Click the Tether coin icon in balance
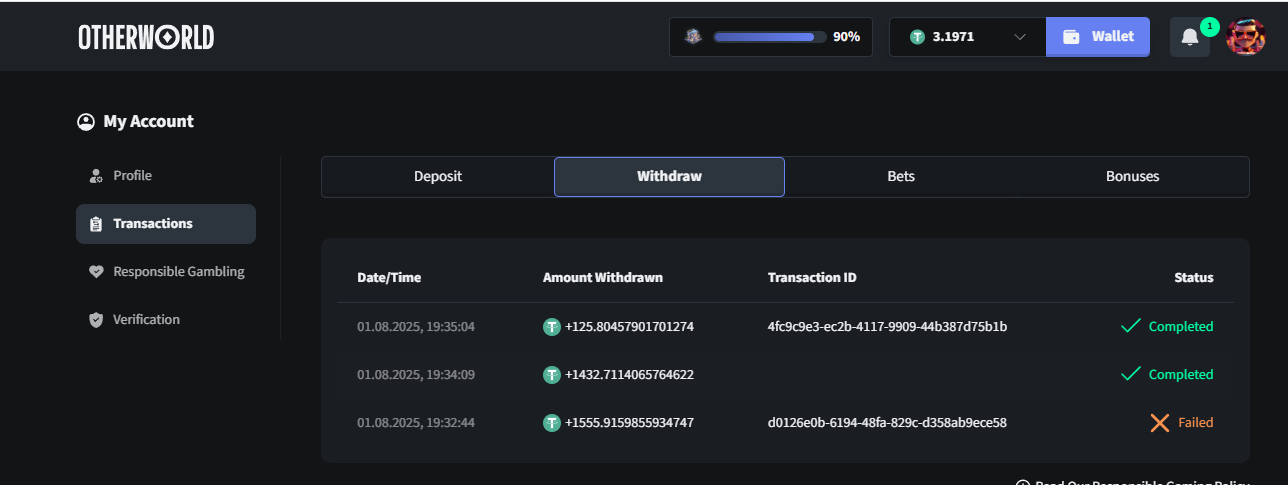The width and height of the screenshot is (1288, 485). (917, 37)
